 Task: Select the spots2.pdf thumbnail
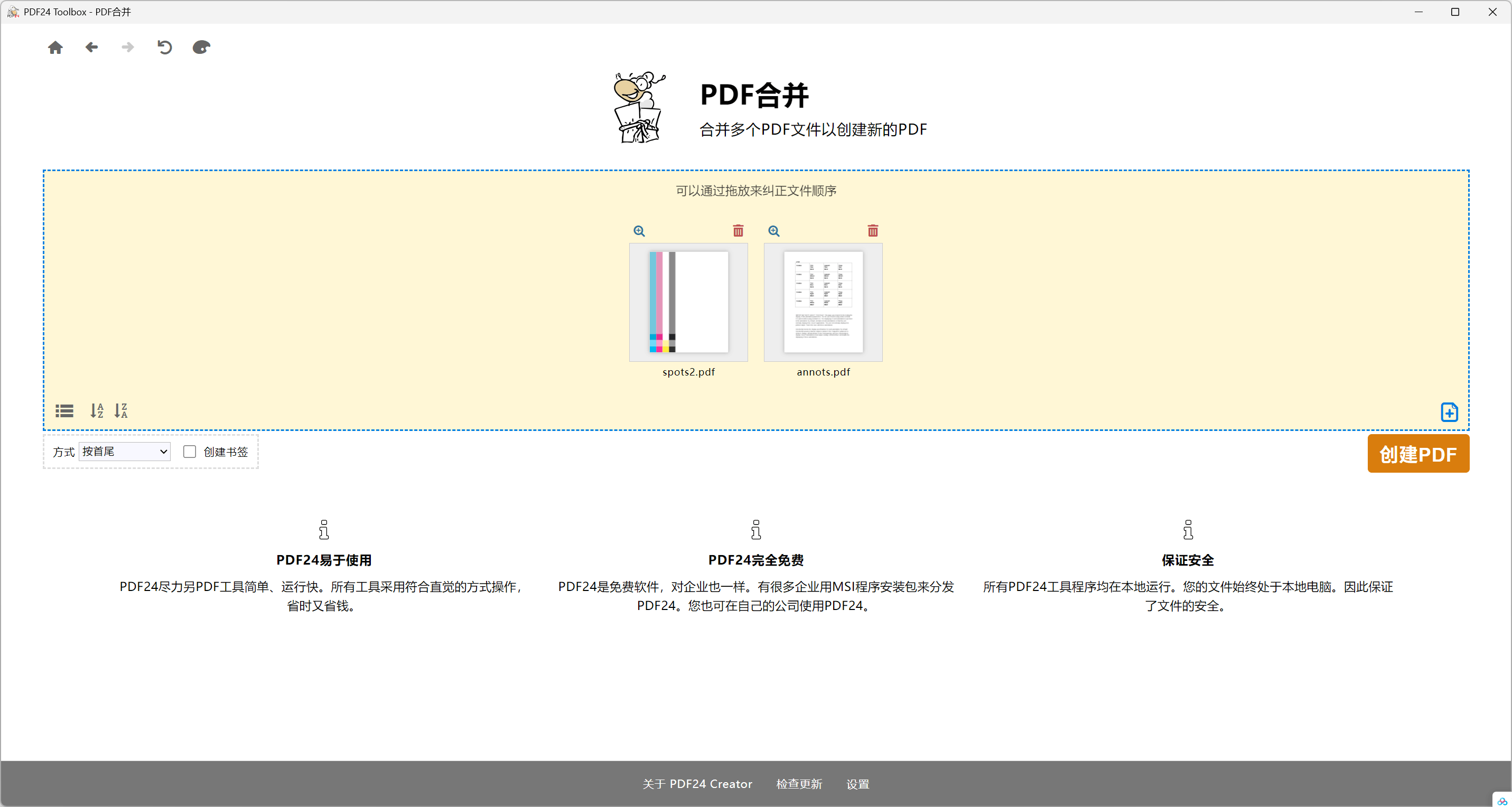[x=688, y=303]
